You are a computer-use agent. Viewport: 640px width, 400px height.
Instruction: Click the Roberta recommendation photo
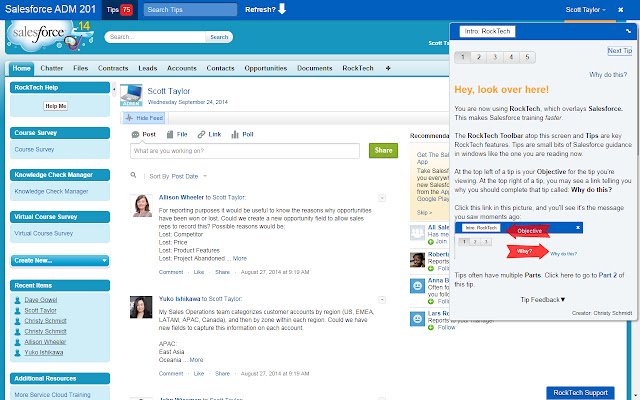click(x=417, y=260)
